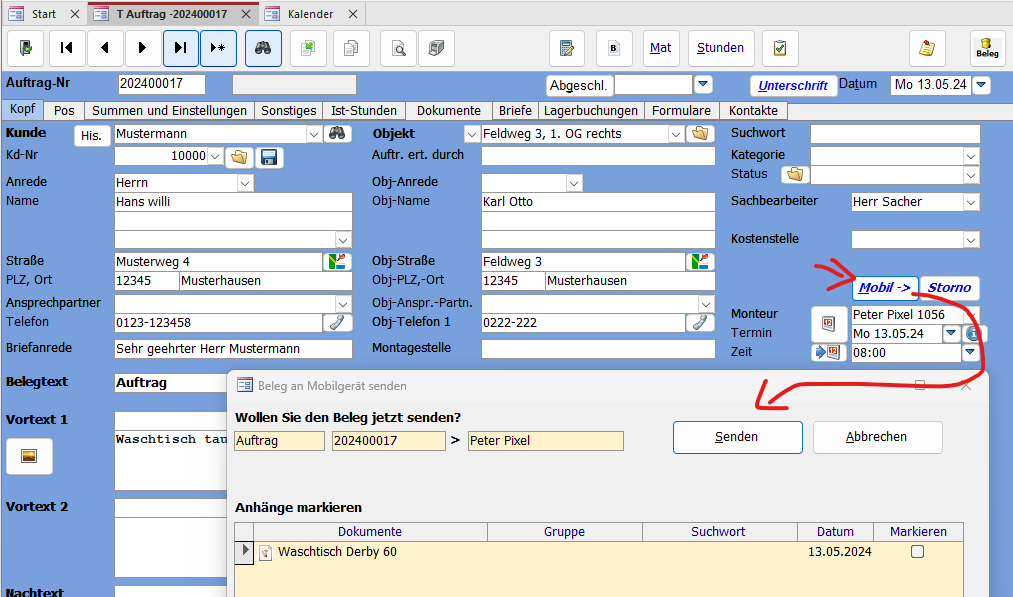Image resolution: width=1013 pixels, height=597 pixels.
Task: Click the Stunden toolbar button
Action: pos(720,48)
